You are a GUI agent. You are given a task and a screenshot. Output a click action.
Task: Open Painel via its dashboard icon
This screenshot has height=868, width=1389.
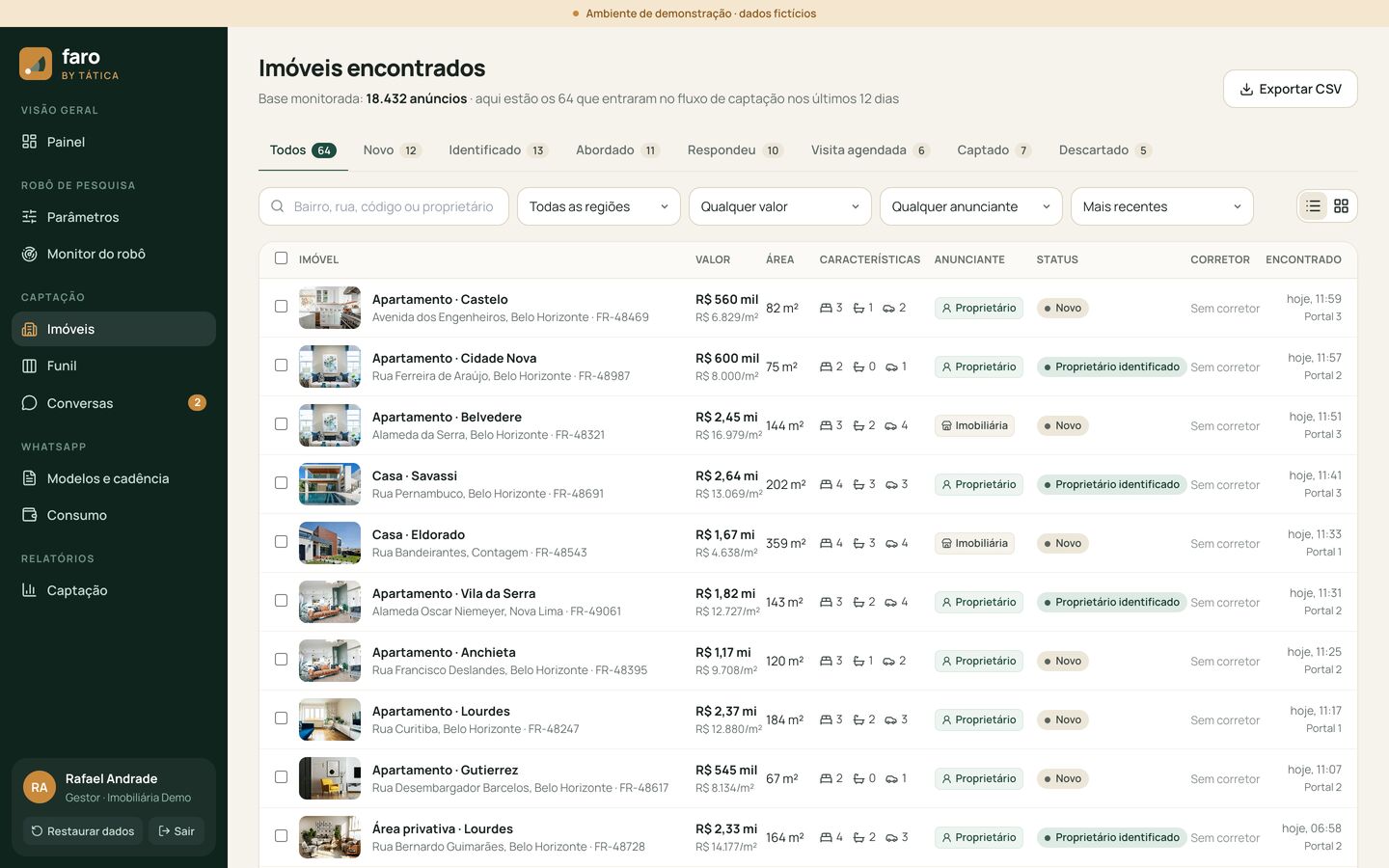click(30, 142)
